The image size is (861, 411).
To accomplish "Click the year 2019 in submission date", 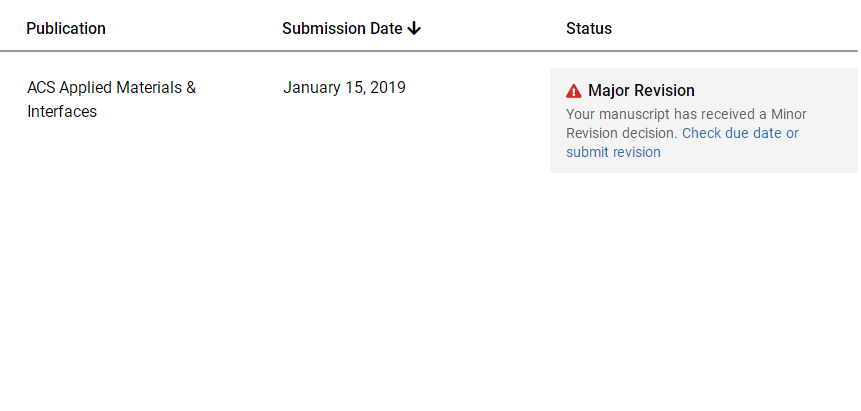I will pyautogui.click(x=387, y=87).
